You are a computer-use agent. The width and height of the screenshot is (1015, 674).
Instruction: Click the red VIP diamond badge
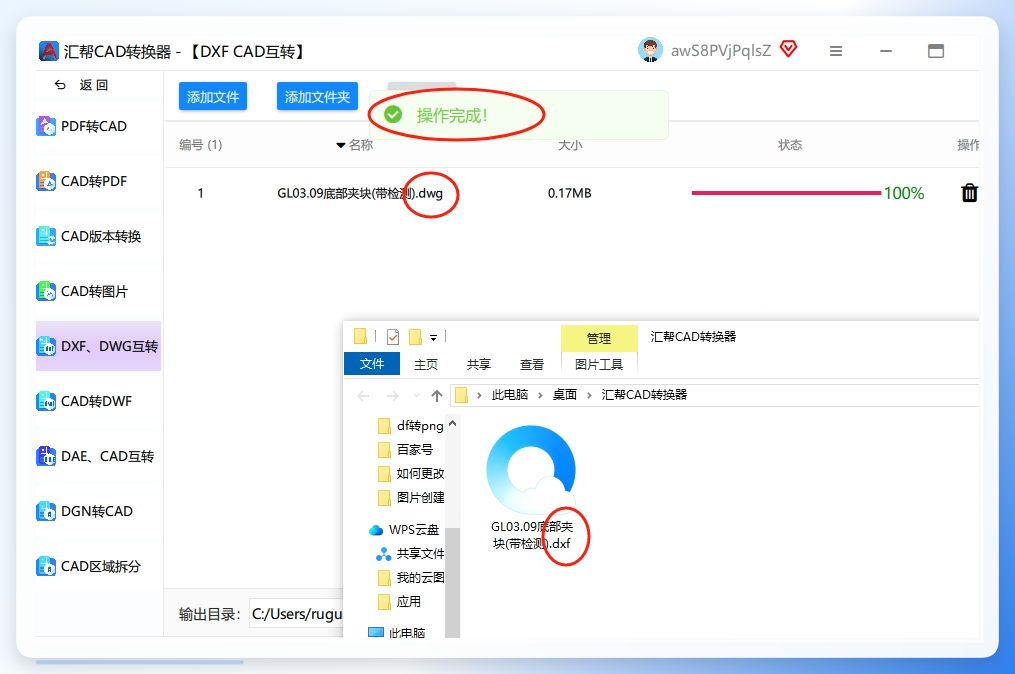788,49
